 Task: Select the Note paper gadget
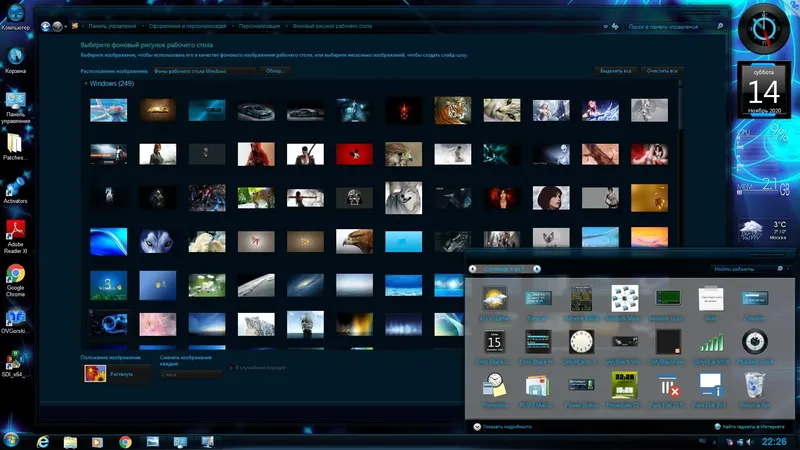pyautogui.click(x=711, y=303)
